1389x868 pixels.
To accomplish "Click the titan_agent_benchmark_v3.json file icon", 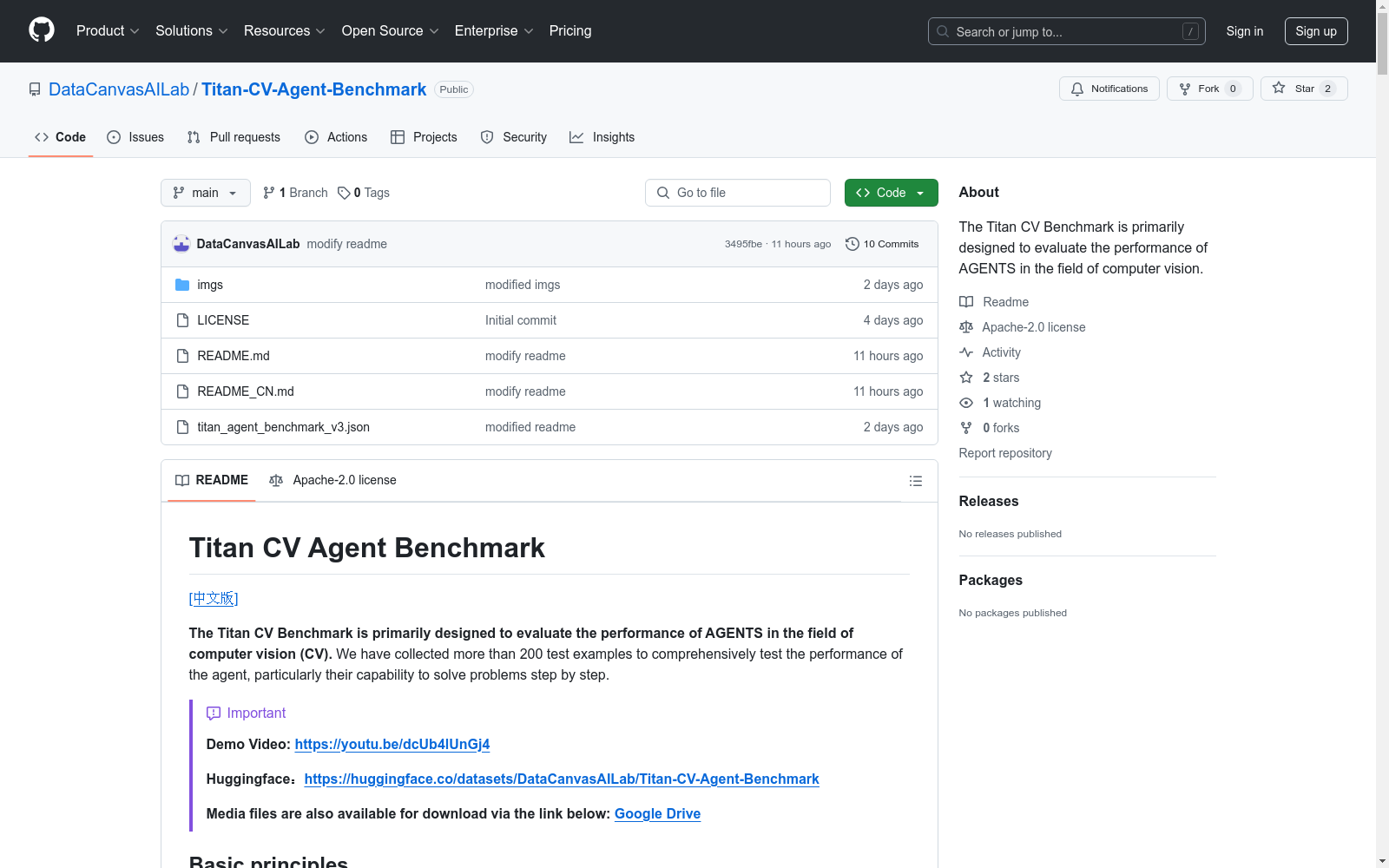I will [x=182, y=427].
